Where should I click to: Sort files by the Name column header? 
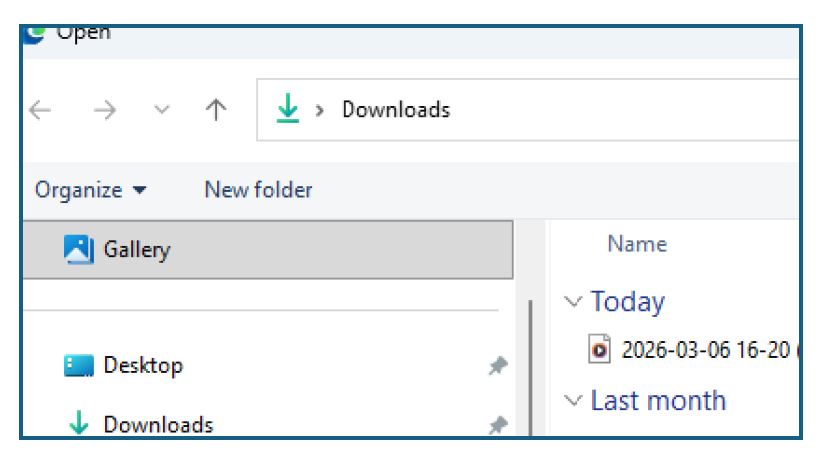(637, 244)
